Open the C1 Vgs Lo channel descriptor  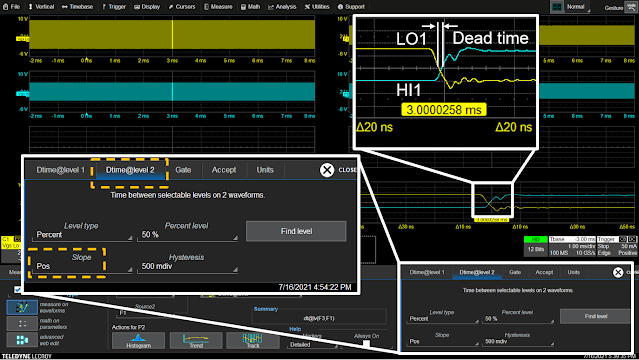[x=11, y=249]
